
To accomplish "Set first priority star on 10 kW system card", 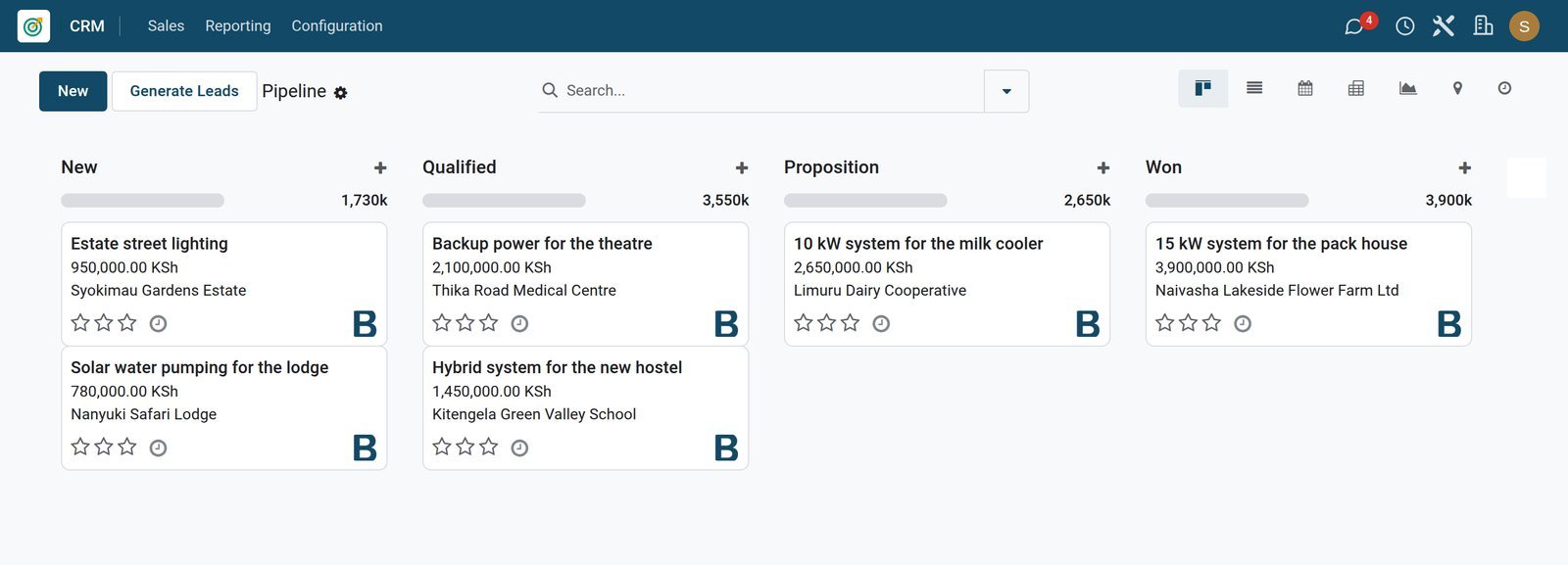I will pyautogui.click(x=804, y=323).
